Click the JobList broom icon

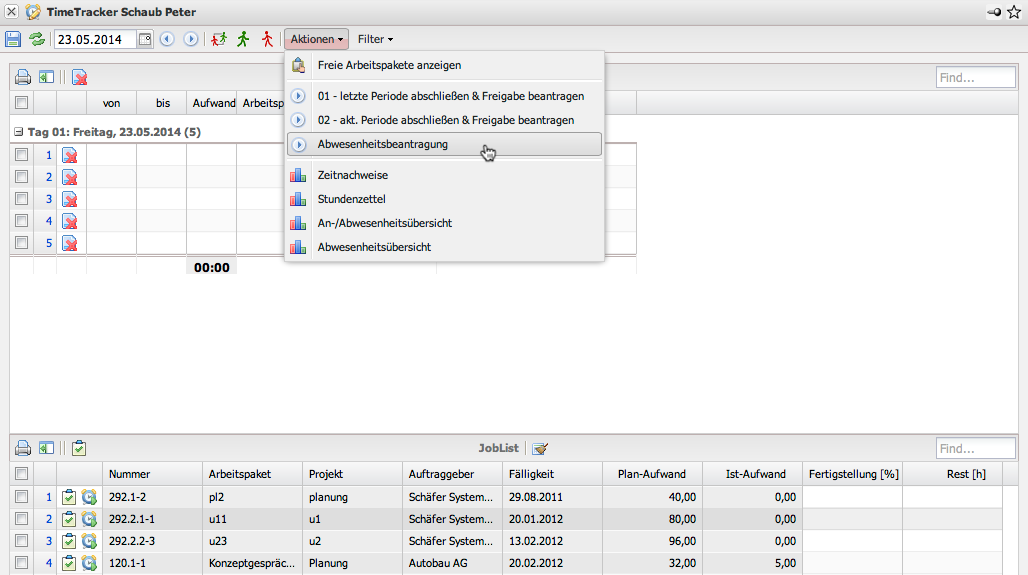(540, 449)
